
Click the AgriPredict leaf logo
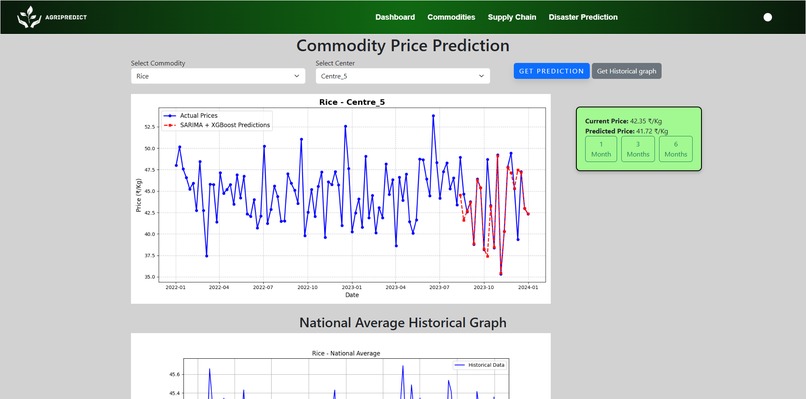coord(29,17)
